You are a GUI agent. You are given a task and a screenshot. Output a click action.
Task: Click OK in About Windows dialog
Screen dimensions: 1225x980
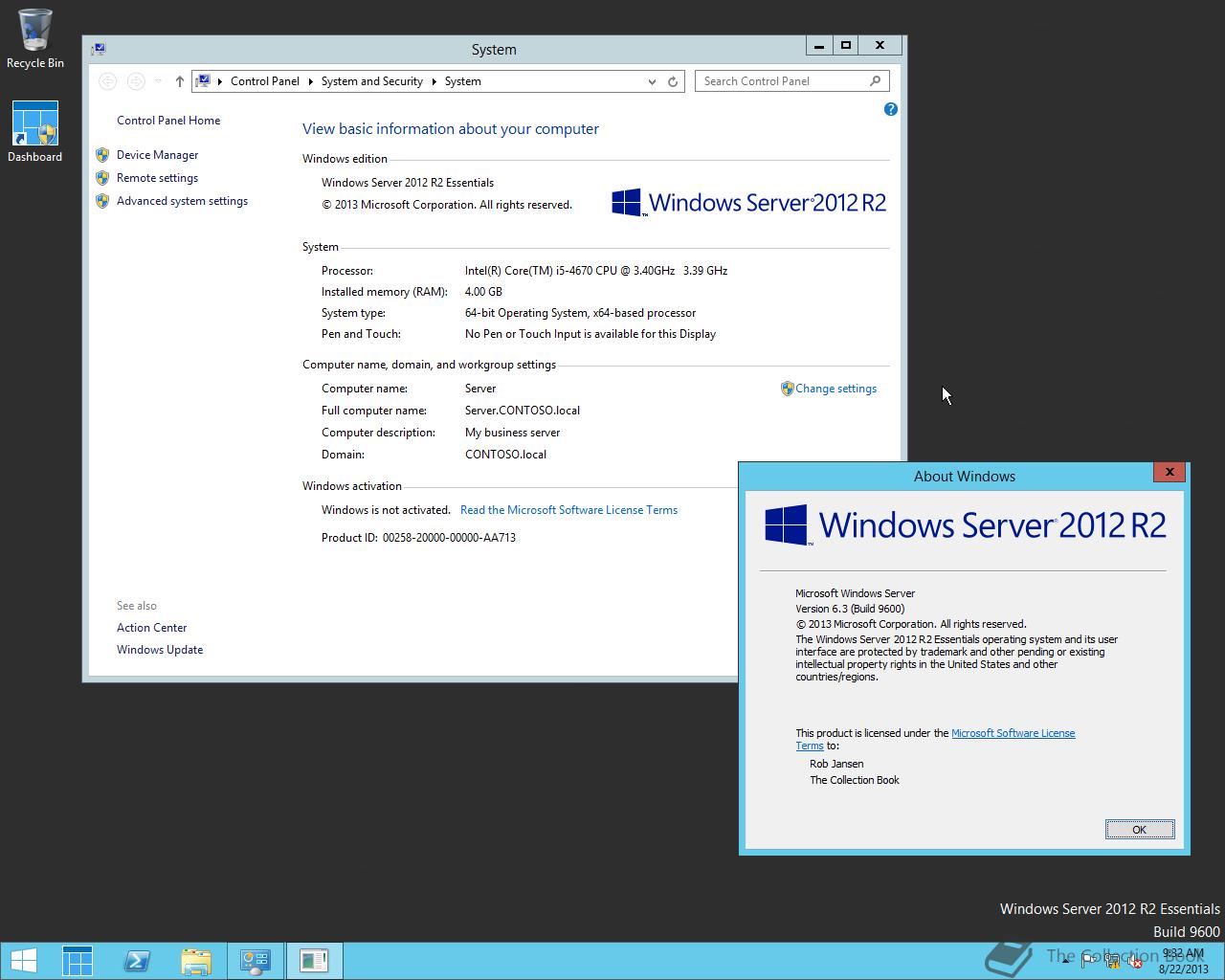click(x=1139, y=830)
